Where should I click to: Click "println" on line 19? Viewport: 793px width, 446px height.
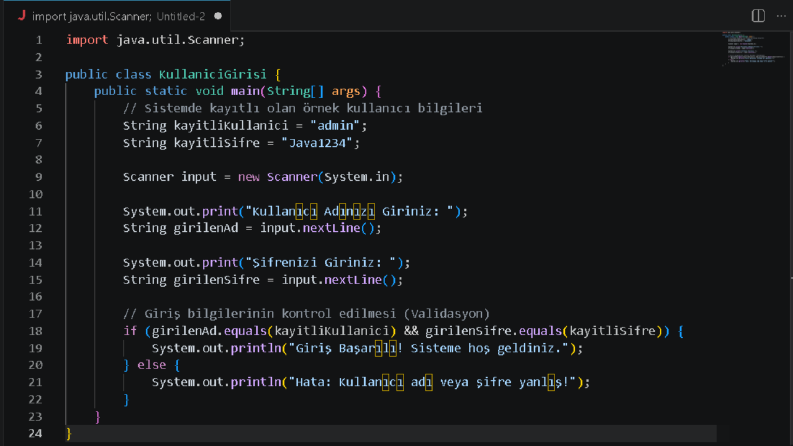point(256,348)
